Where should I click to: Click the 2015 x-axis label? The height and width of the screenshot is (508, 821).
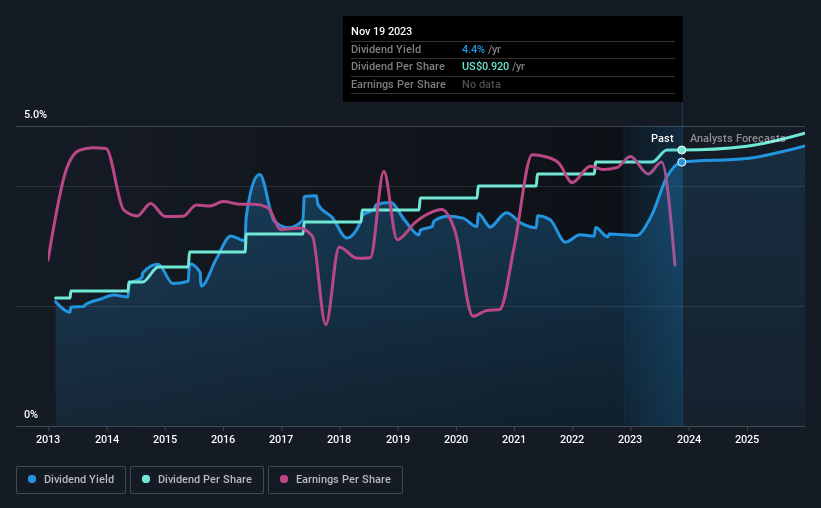coord(165,439)
